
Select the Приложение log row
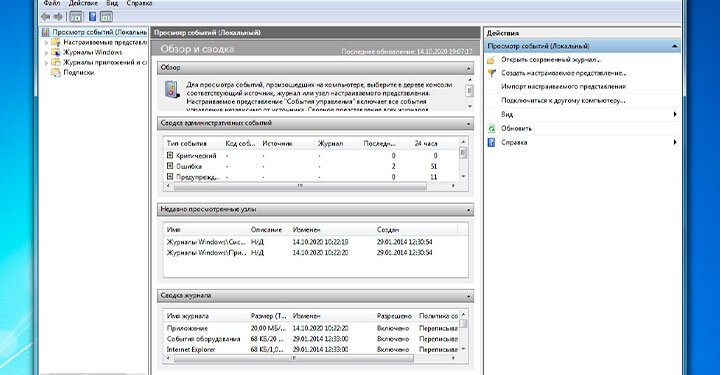[311, 328]
